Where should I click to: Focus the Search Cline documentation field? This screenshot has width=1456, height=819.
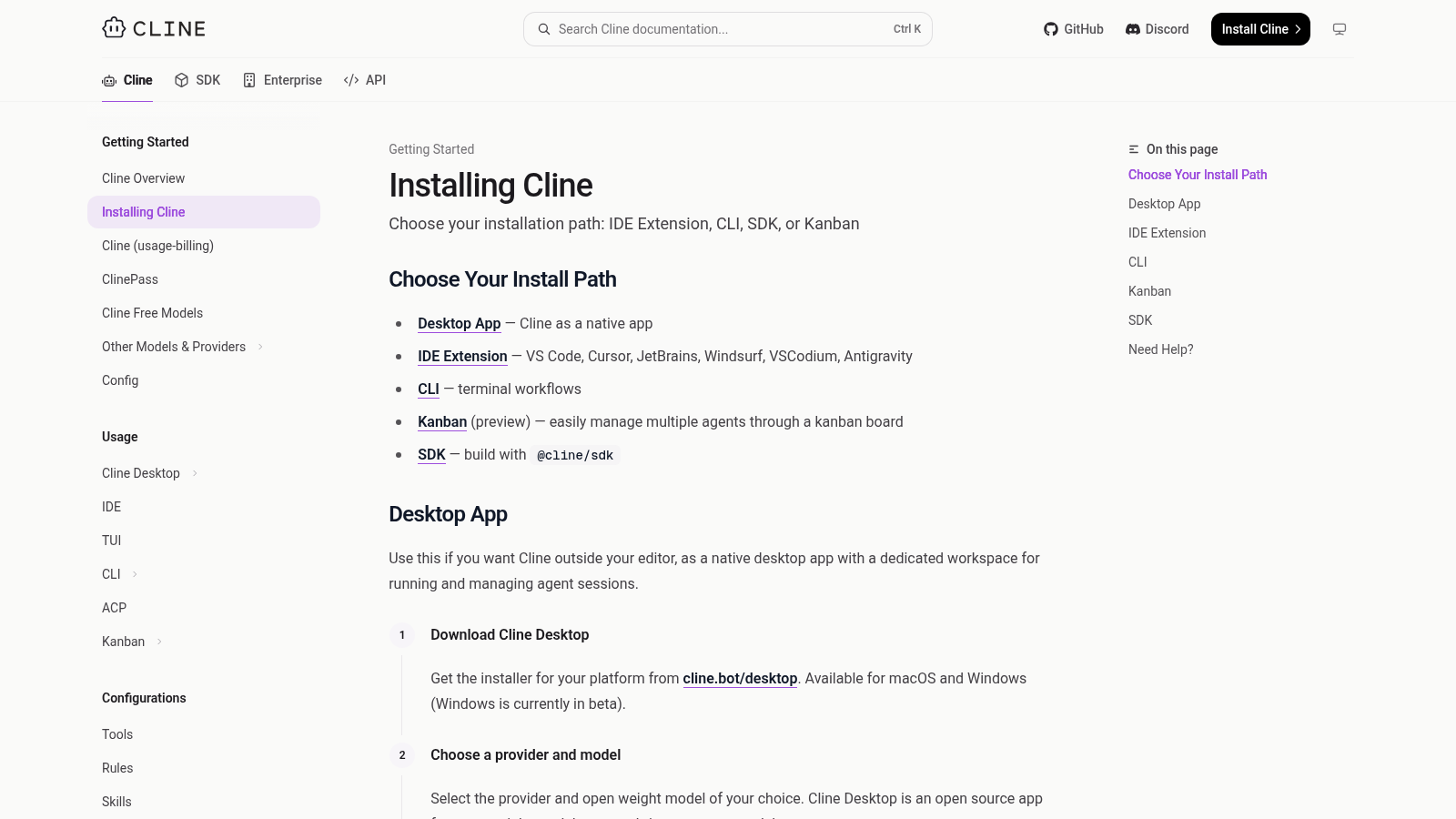[x=728, y=29]
